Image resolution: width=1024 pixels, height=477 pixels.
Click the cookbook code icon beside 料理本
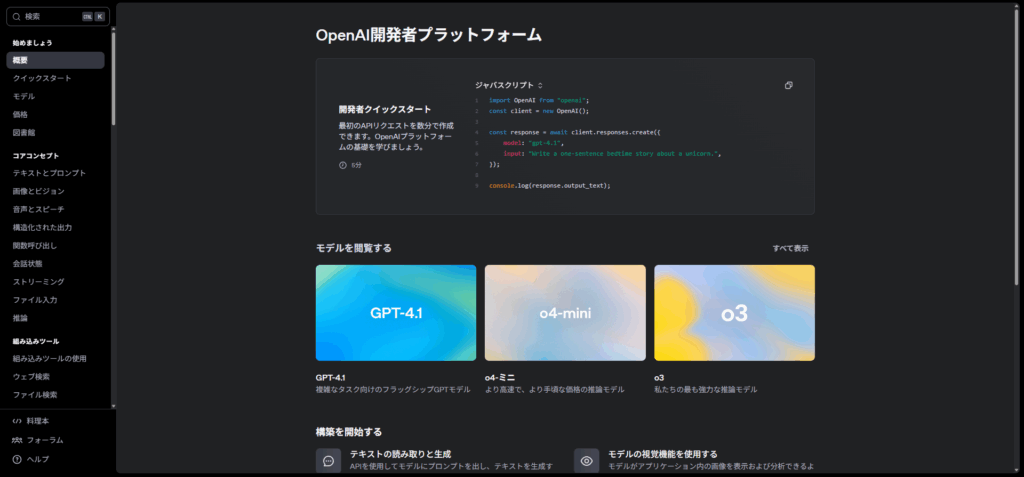pyautogui.click(x=17, y=421)
